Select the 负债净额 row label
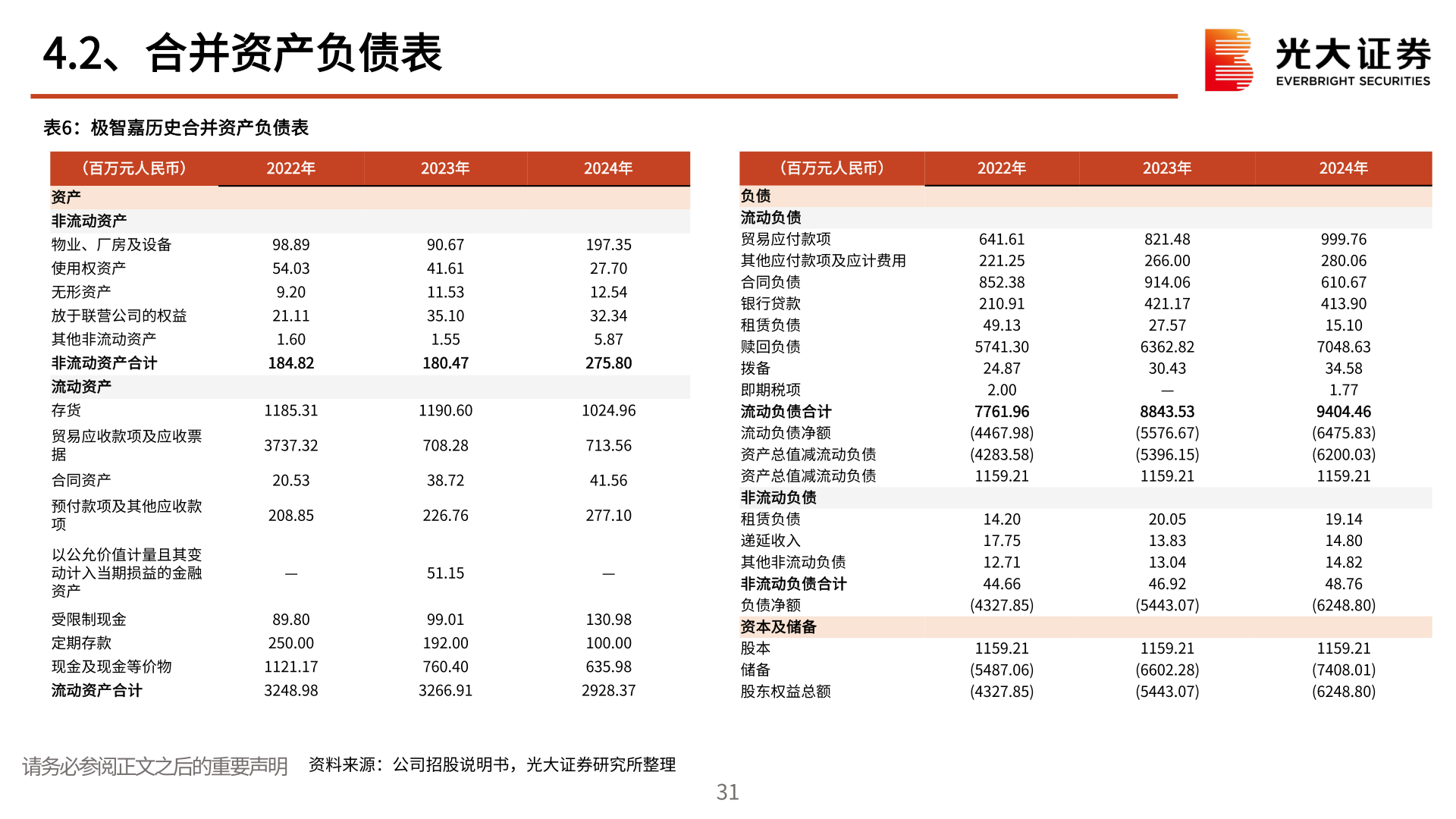This screenshot has height=819, width=1456. point(770,605)
